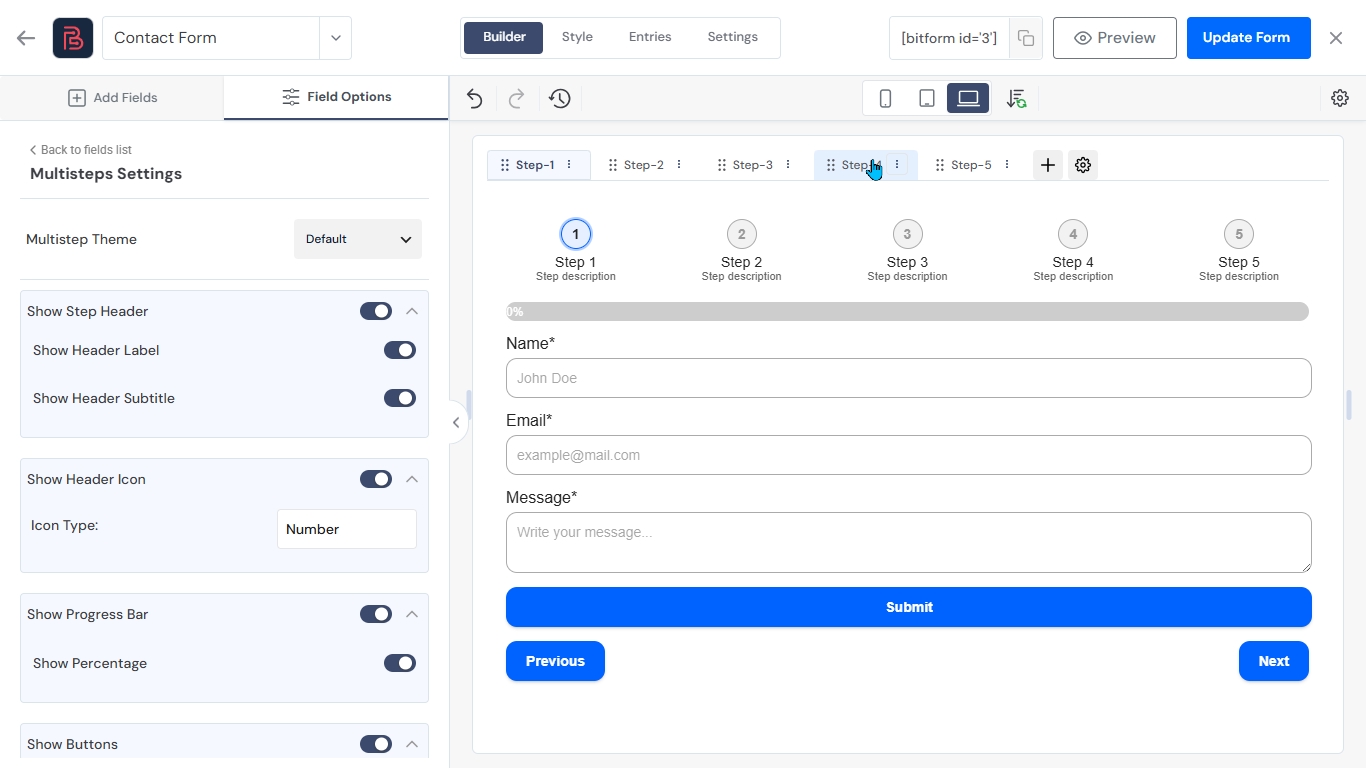
Task: Open Step-3 three-dot menu
Action: coord(788,165)
